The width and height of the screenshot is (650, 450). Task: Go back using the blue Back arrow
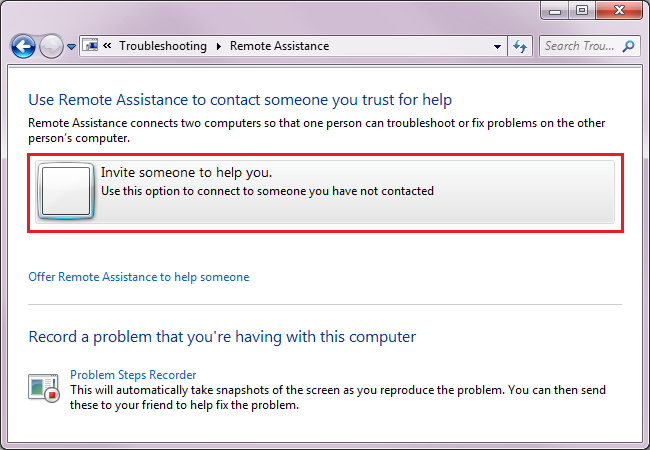(x=23, y=46)
